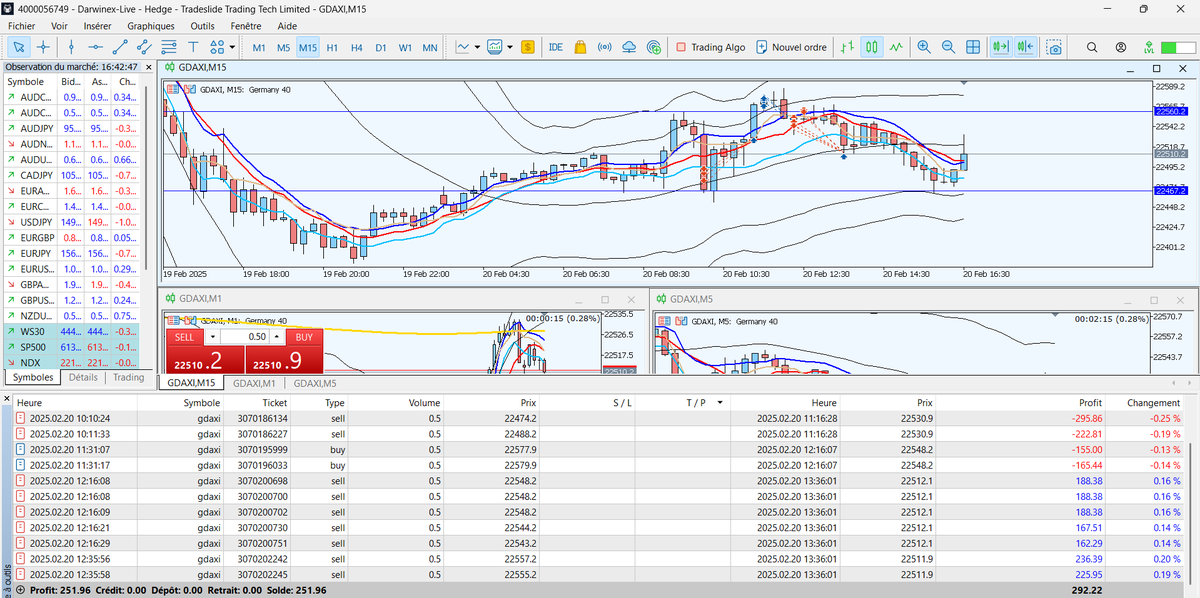
Task: Open the Graphiques menu
Action: click(151, 25)
